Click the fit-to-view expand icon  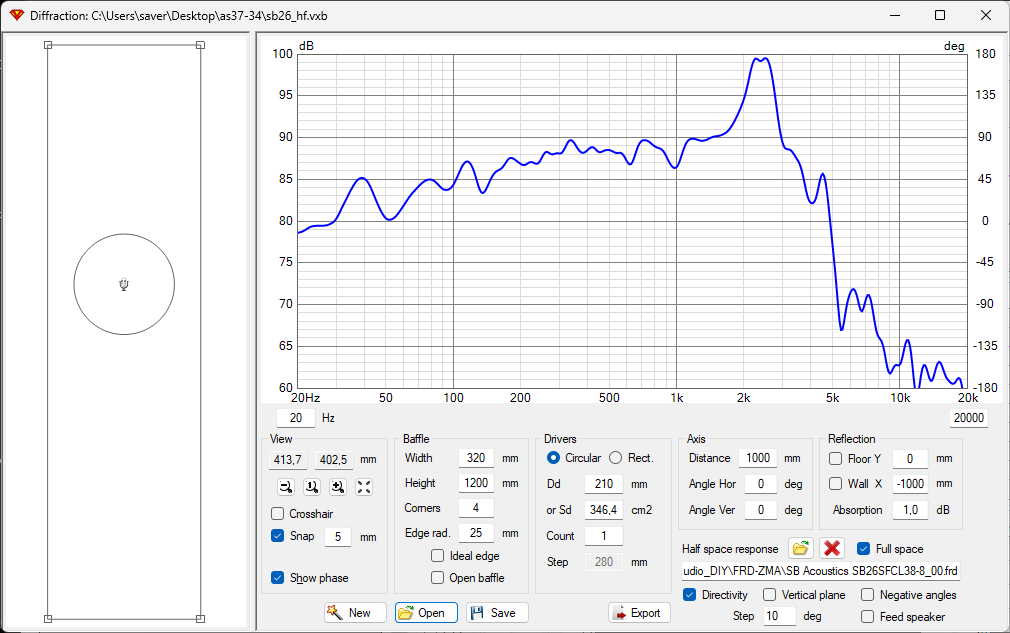(x=364, y=487)
